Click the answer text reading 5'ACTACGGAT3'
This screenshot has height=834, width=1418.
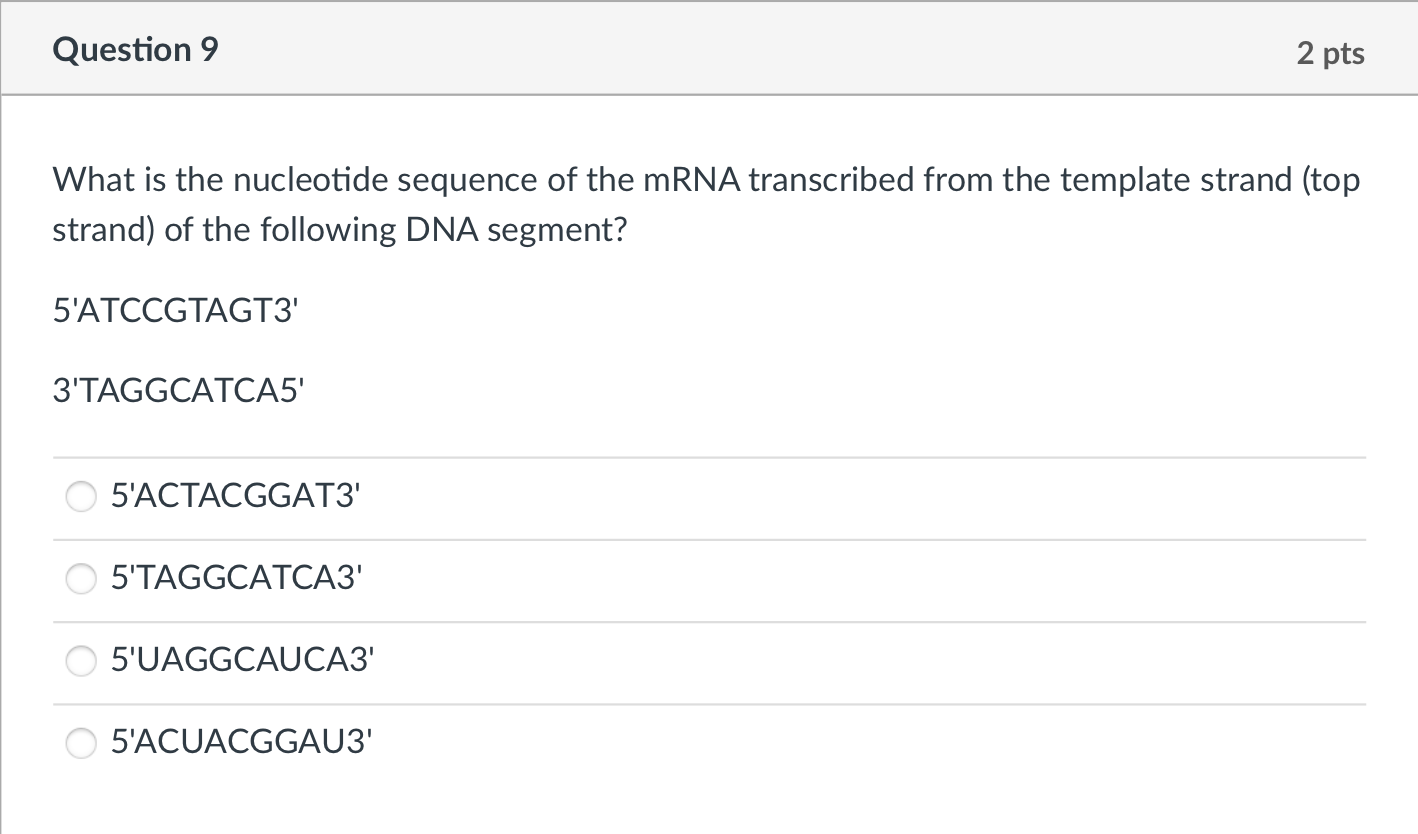(236, 495)
